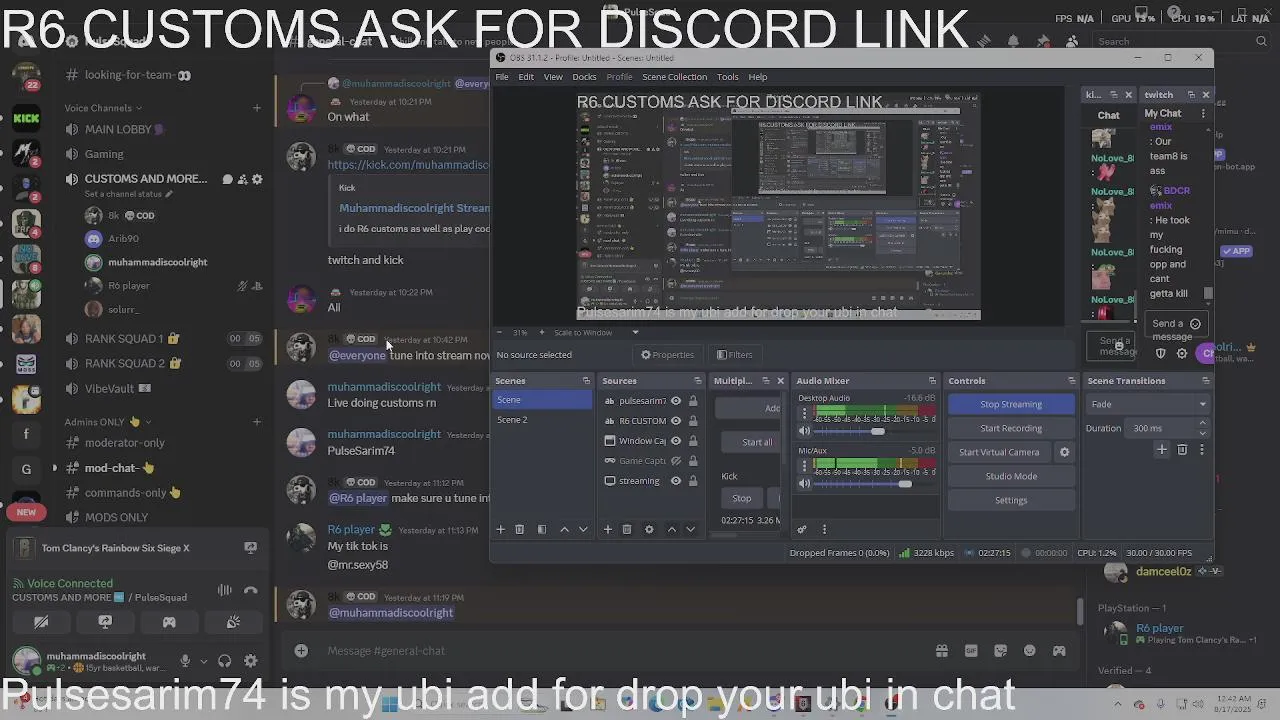Move scene down in Scenes panel
Viewport: 1280px width, 720px height.
pyautogui.click(x=583, y=529)
